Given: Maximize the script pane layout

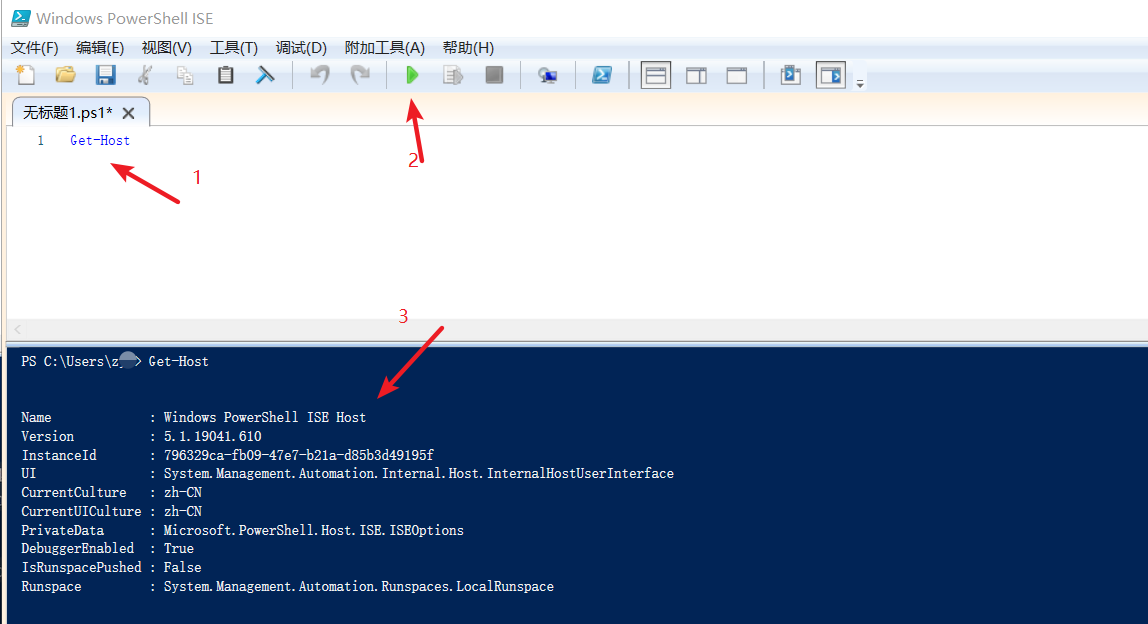Looking at the screenshot, I should 737,75.
